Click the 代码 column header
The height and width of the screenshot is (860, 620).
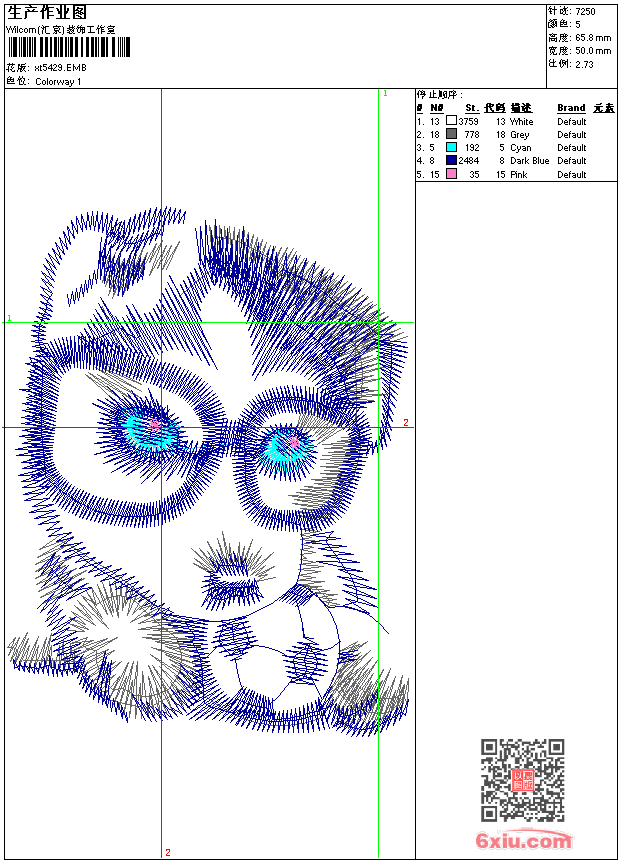click(494, 108)
